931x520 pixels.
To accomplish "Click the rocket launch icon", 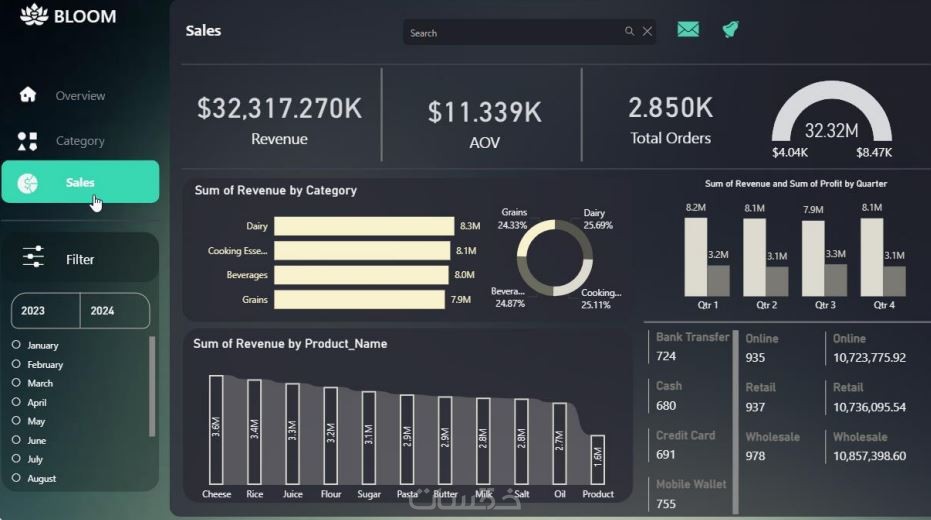I will [730, 29].
